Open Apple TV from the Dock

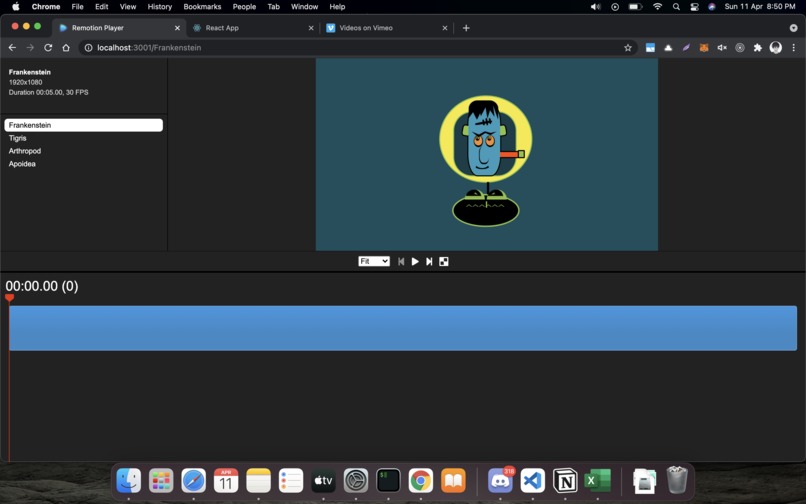323,481
